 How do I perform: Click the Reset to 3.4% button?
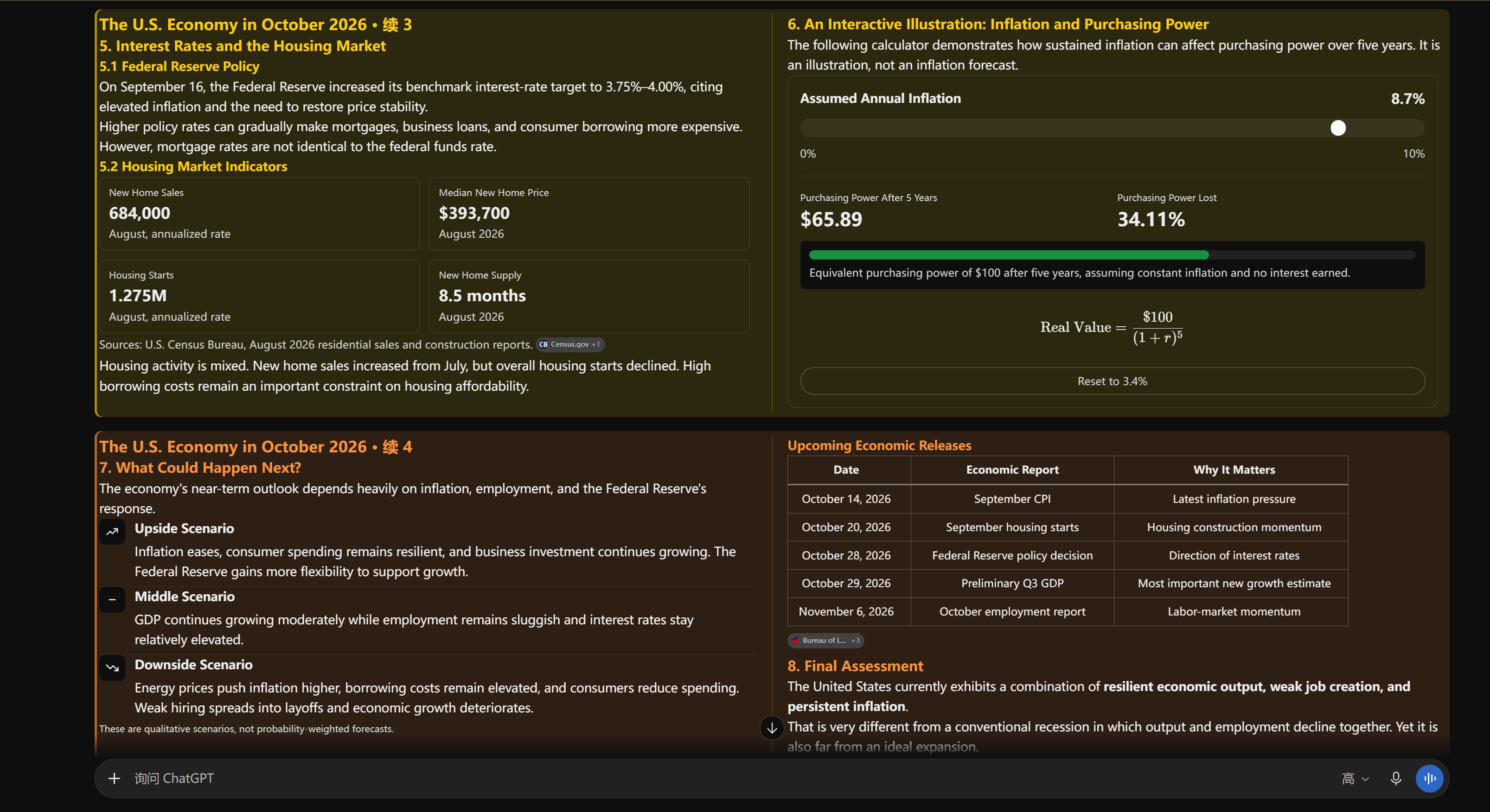(x=1112, y=381)
